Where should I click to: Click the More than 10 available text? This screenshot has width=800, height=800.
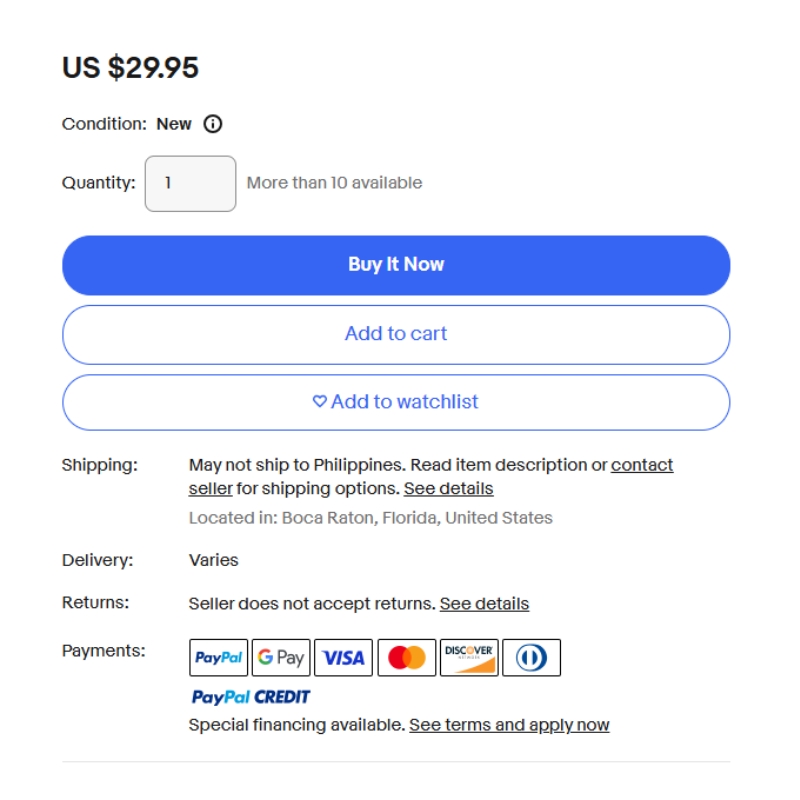click(334, 183)
